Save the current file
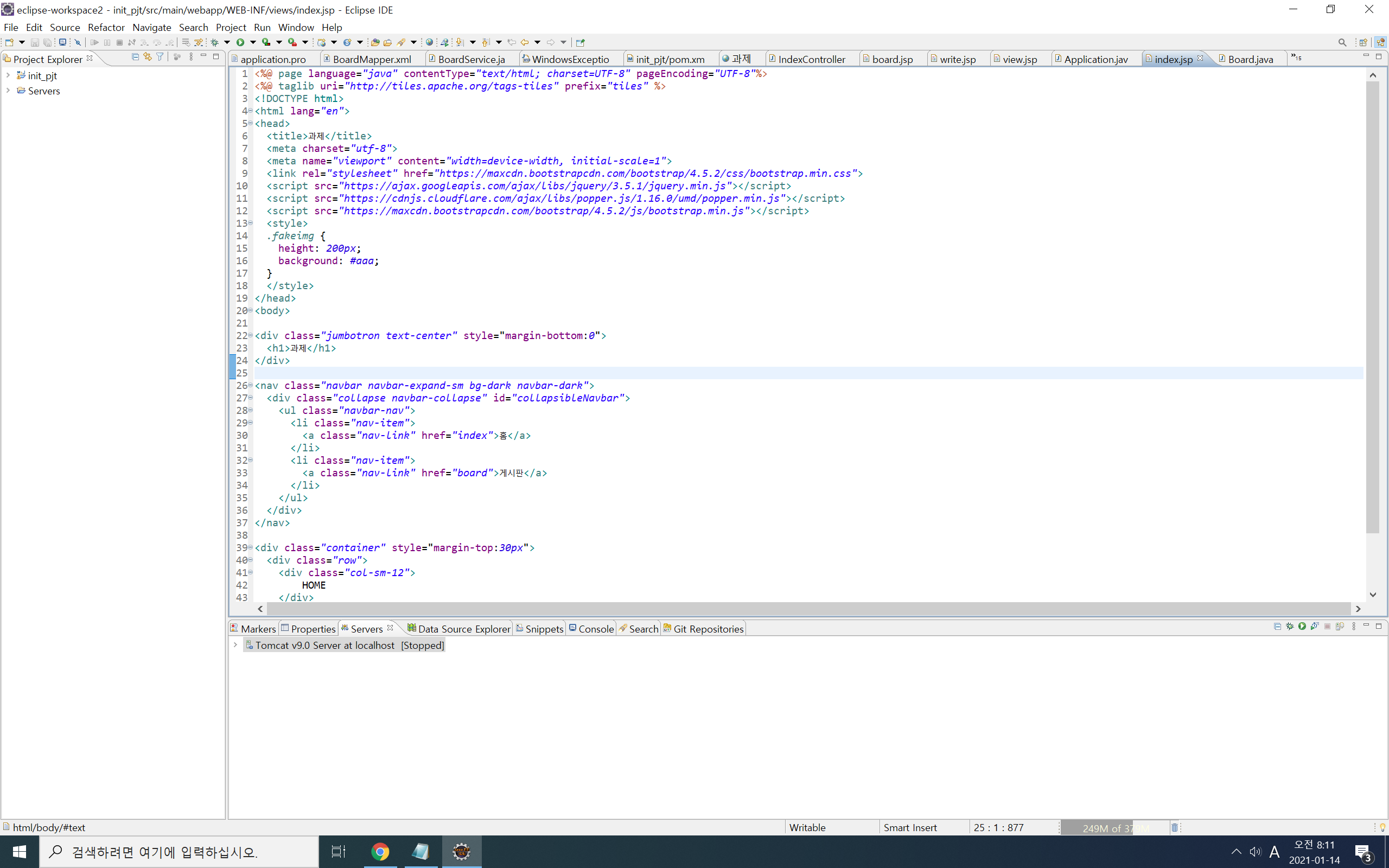Image resolution: width=1389 pixels, height=868 pixels. point(35,42)
